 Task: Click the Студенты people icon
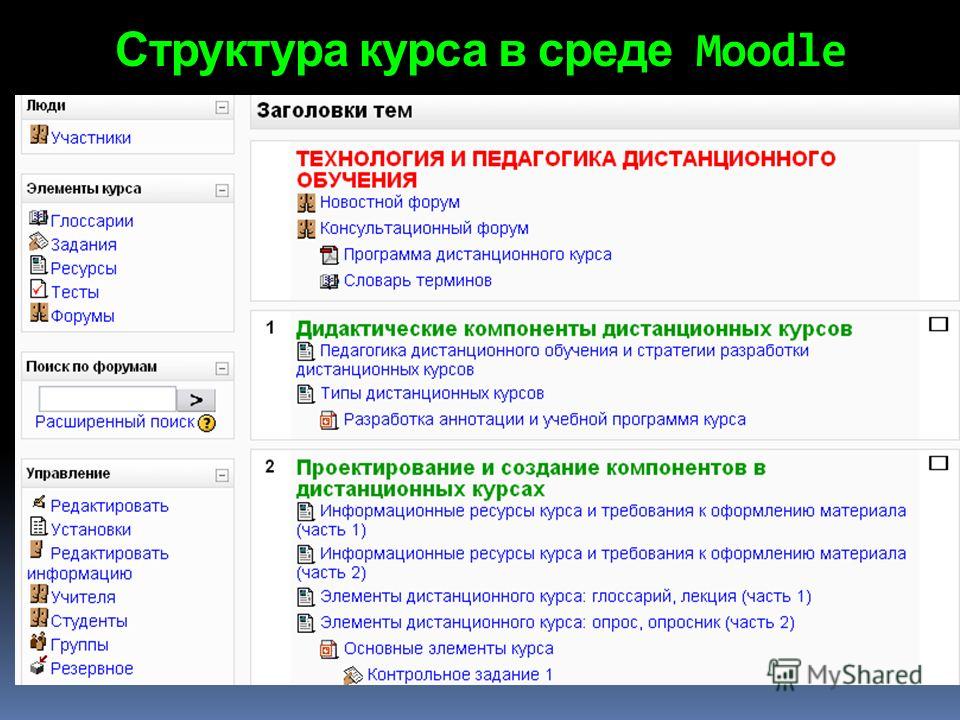point(39,618)
